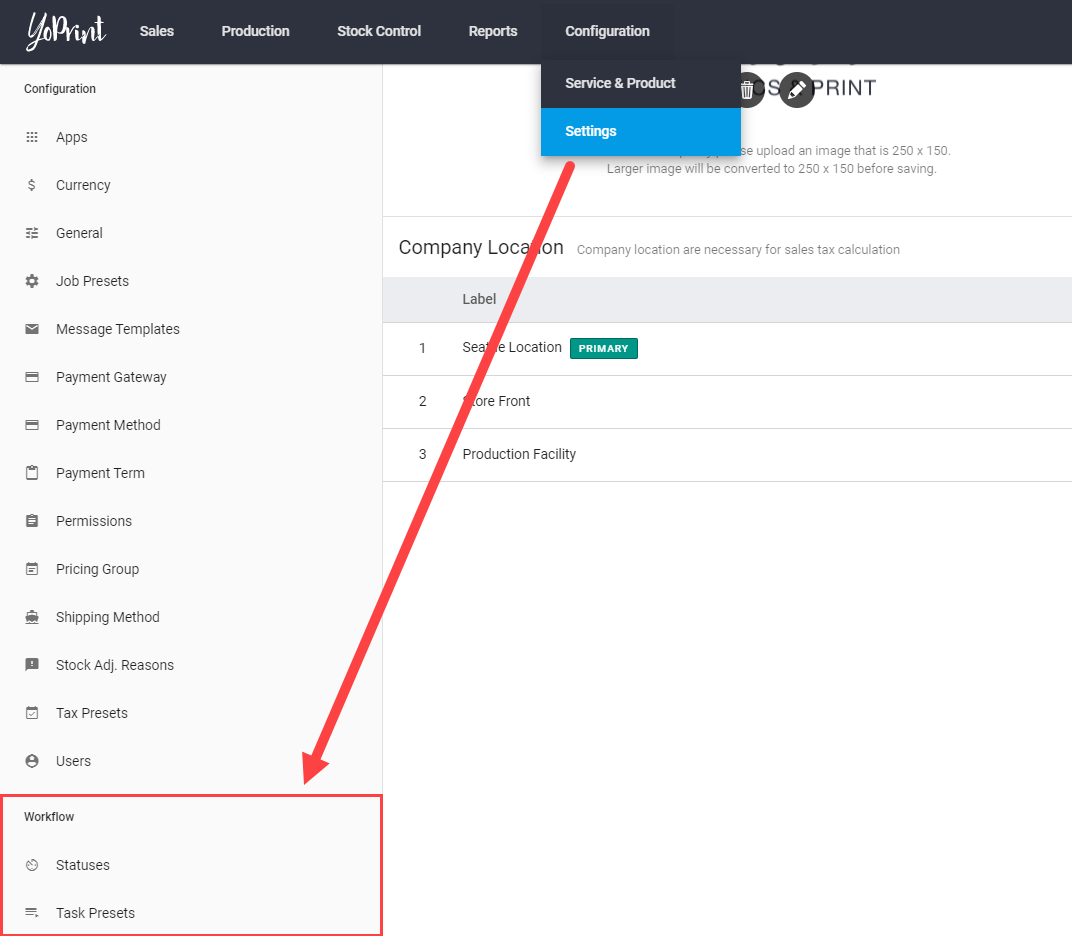
Task: Click row number 3 cell
Action: coord(423,455)
